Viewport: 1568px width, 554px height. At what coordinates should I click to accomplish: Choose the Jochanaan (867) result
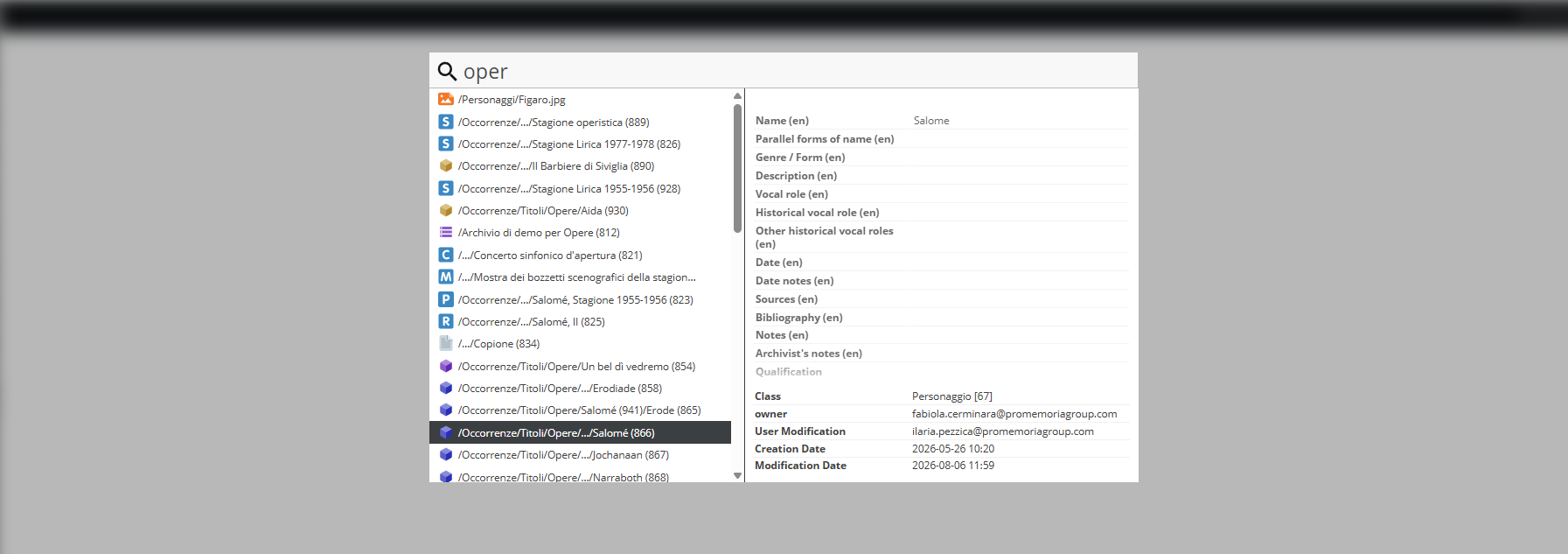tap(581, 454)
